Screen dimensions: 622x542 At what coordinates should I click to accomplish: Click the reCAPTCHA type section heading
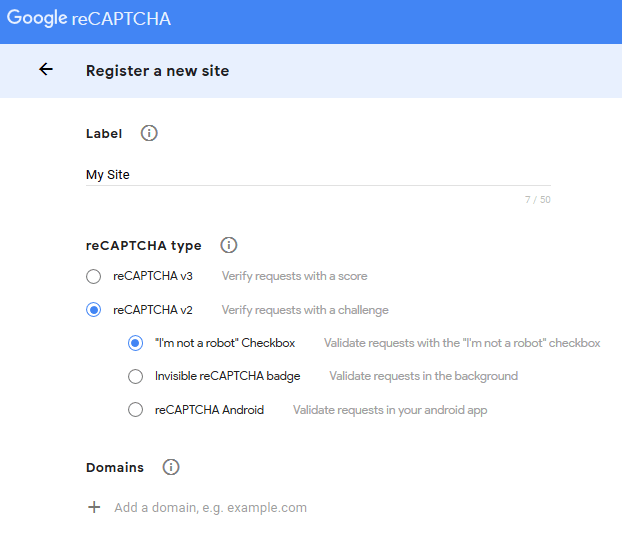pyautogui.click(x=144, y=246)
